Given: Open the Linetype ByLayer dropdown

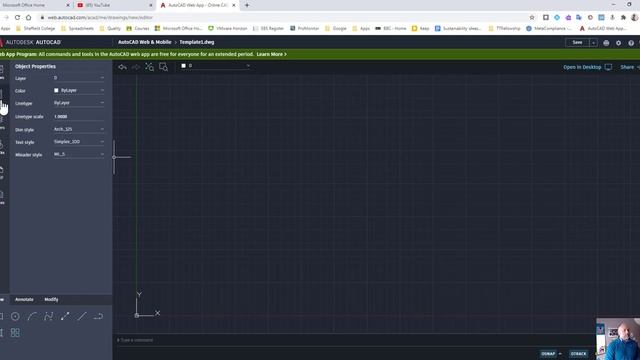Looking at the screenshot, I should [x=79, y=103].
